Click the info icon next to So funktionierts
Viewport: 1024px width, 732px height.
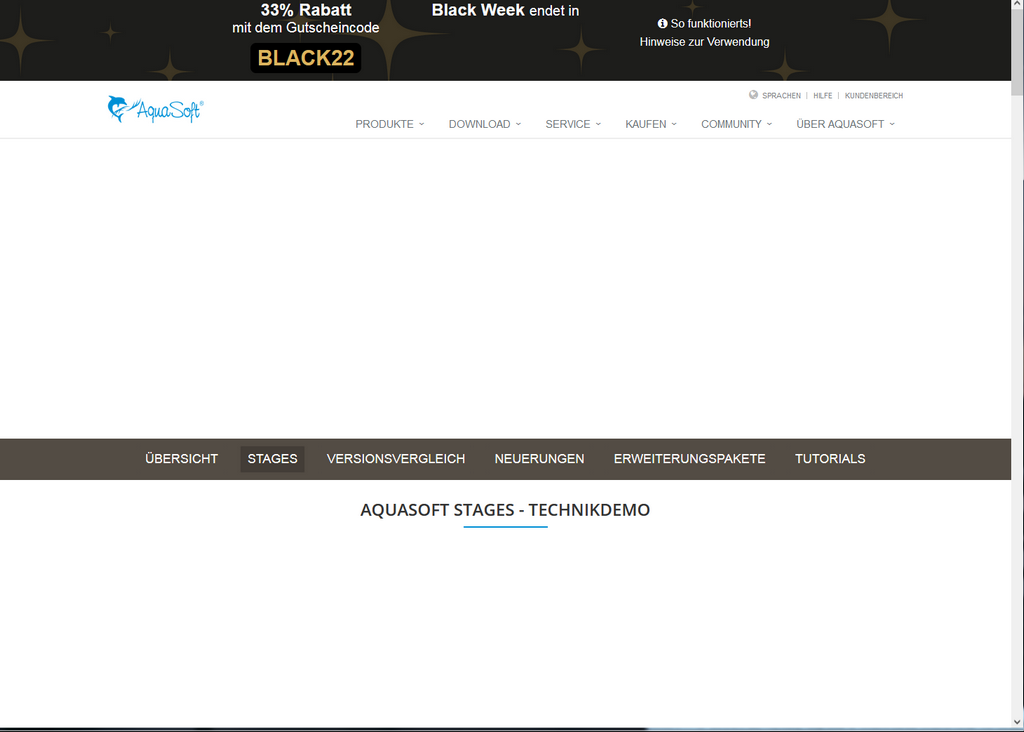[x=662, y=23]
